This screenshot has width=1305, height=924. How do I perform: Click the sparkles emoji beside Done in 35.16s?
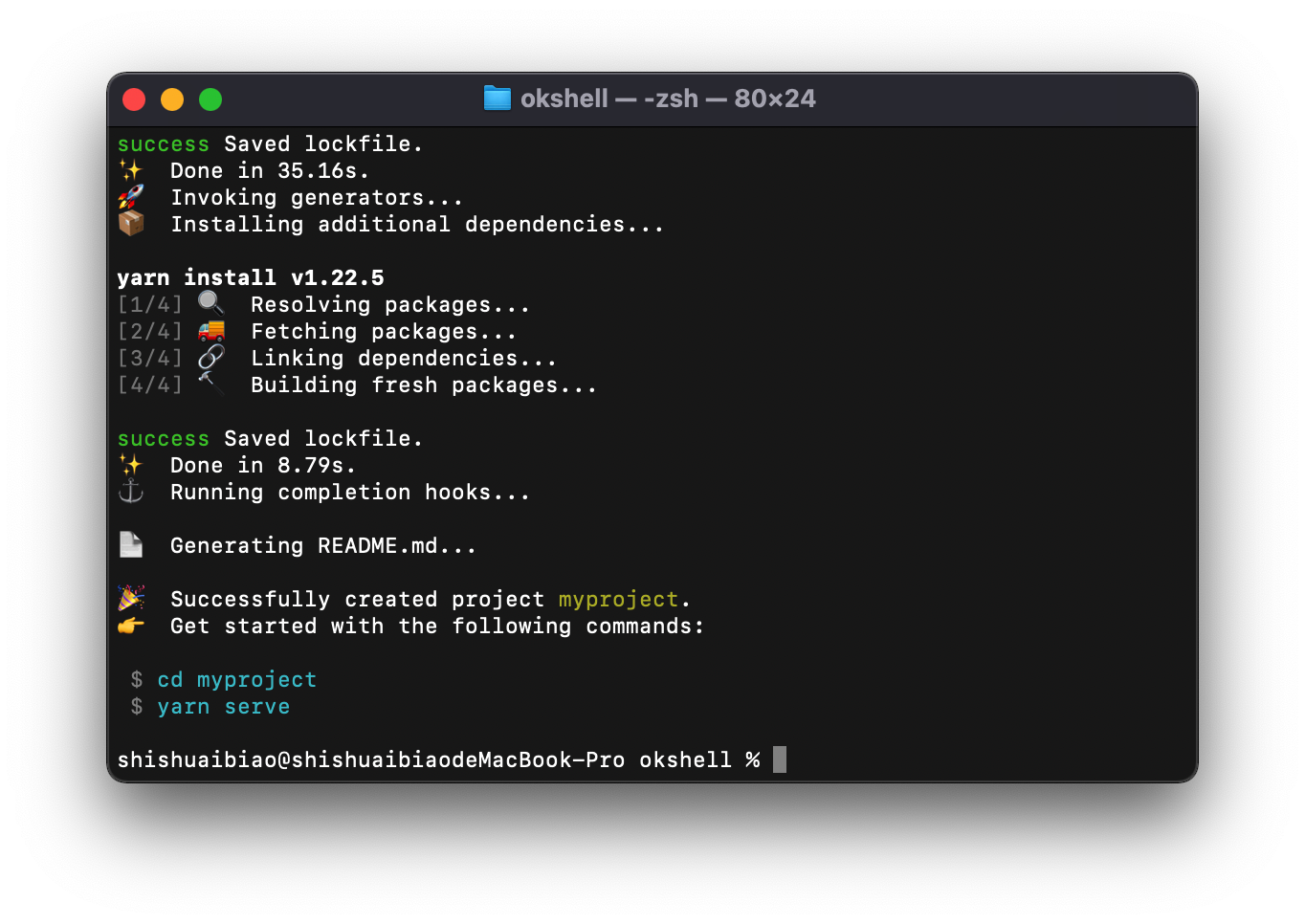pos(130,170)
